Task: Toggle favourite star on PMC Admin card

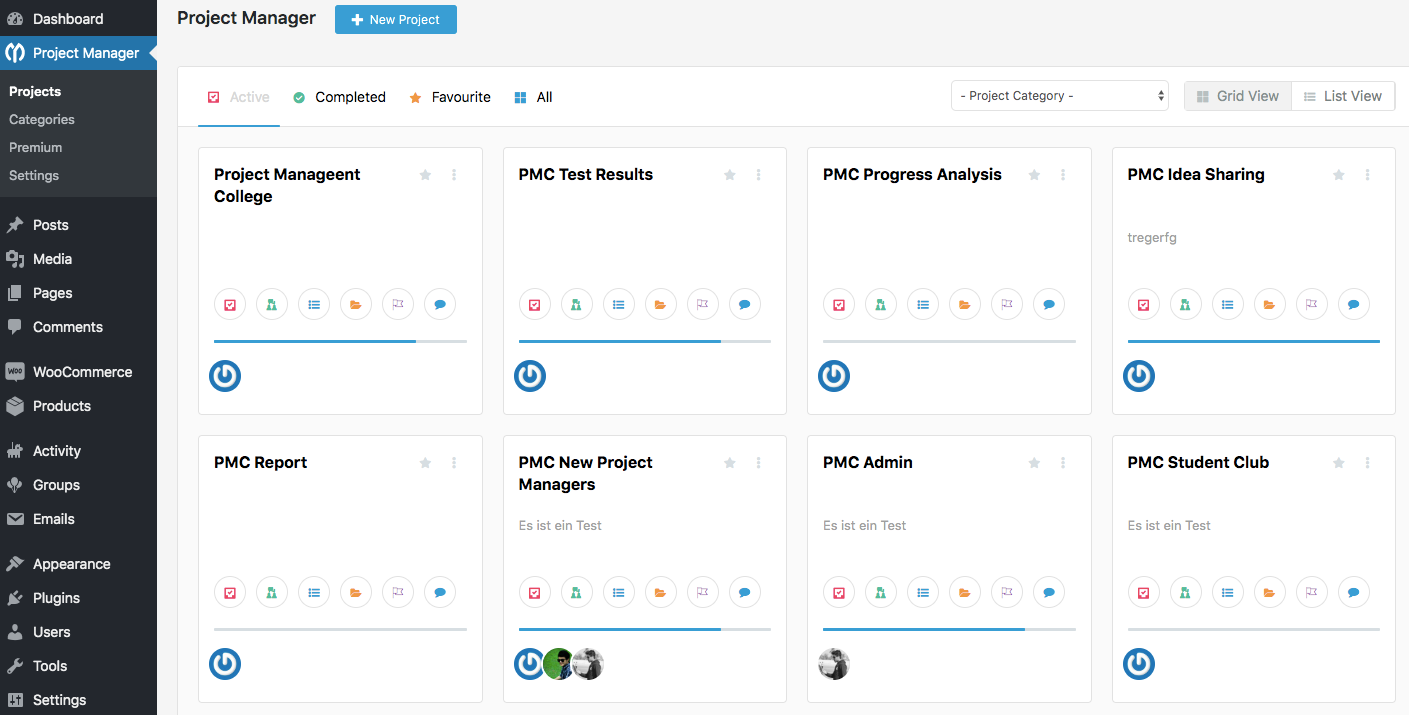Action: (1034, 463)
